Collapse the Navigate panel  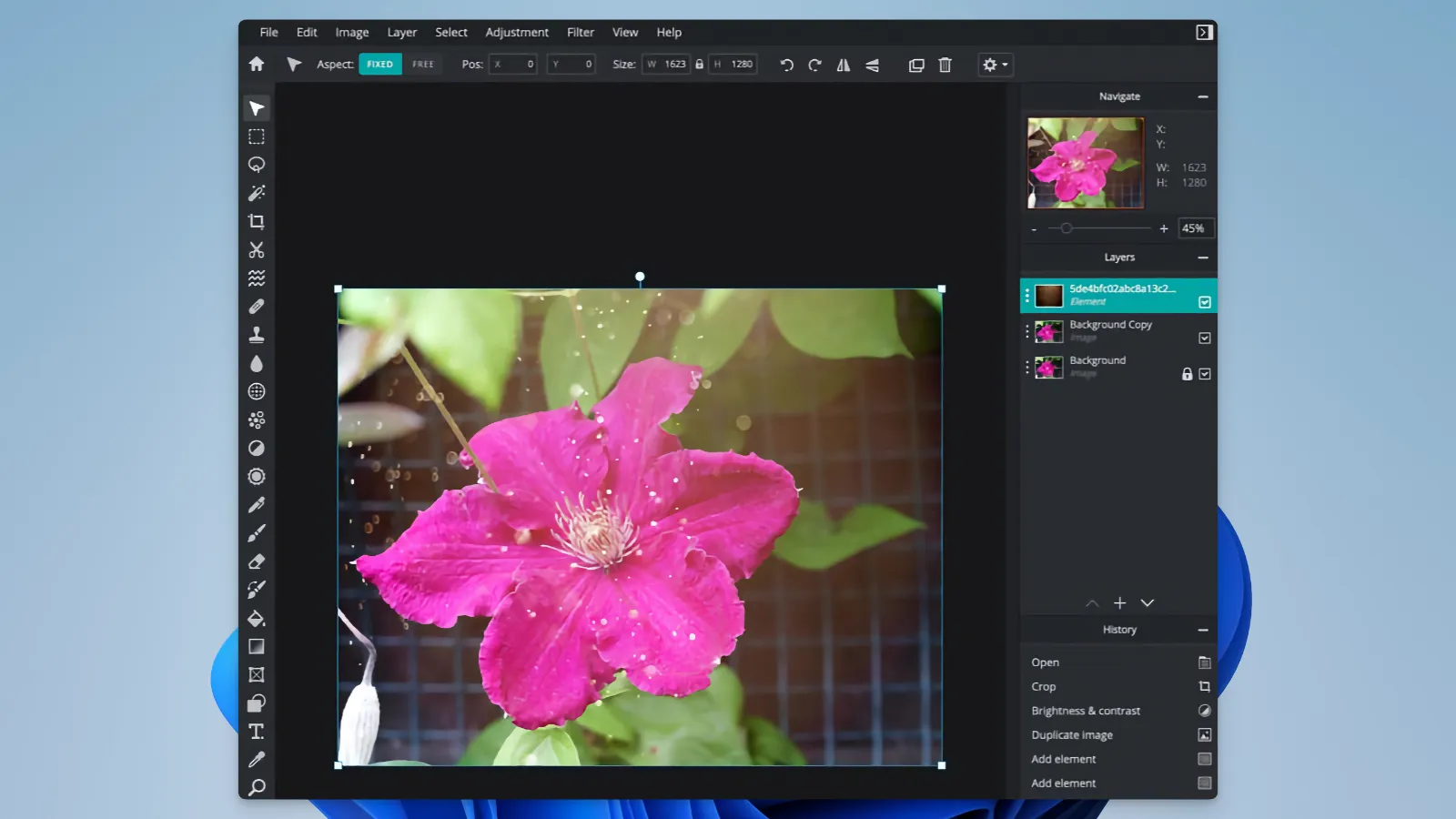pos(1202,96)
